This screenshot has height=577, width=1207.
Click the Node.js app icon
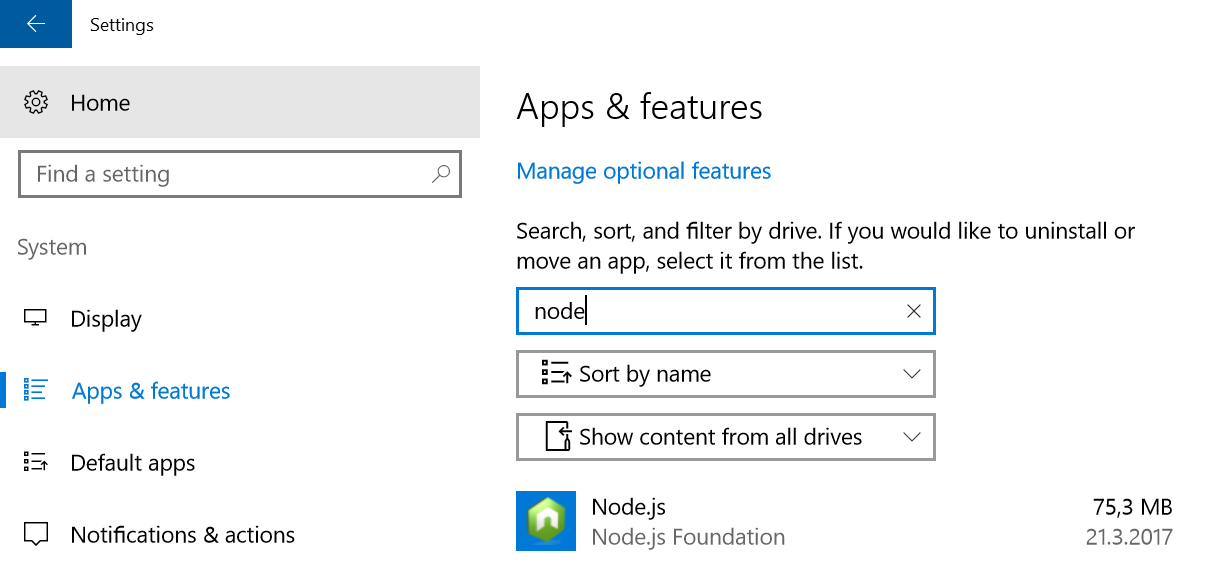coord(546,521)
